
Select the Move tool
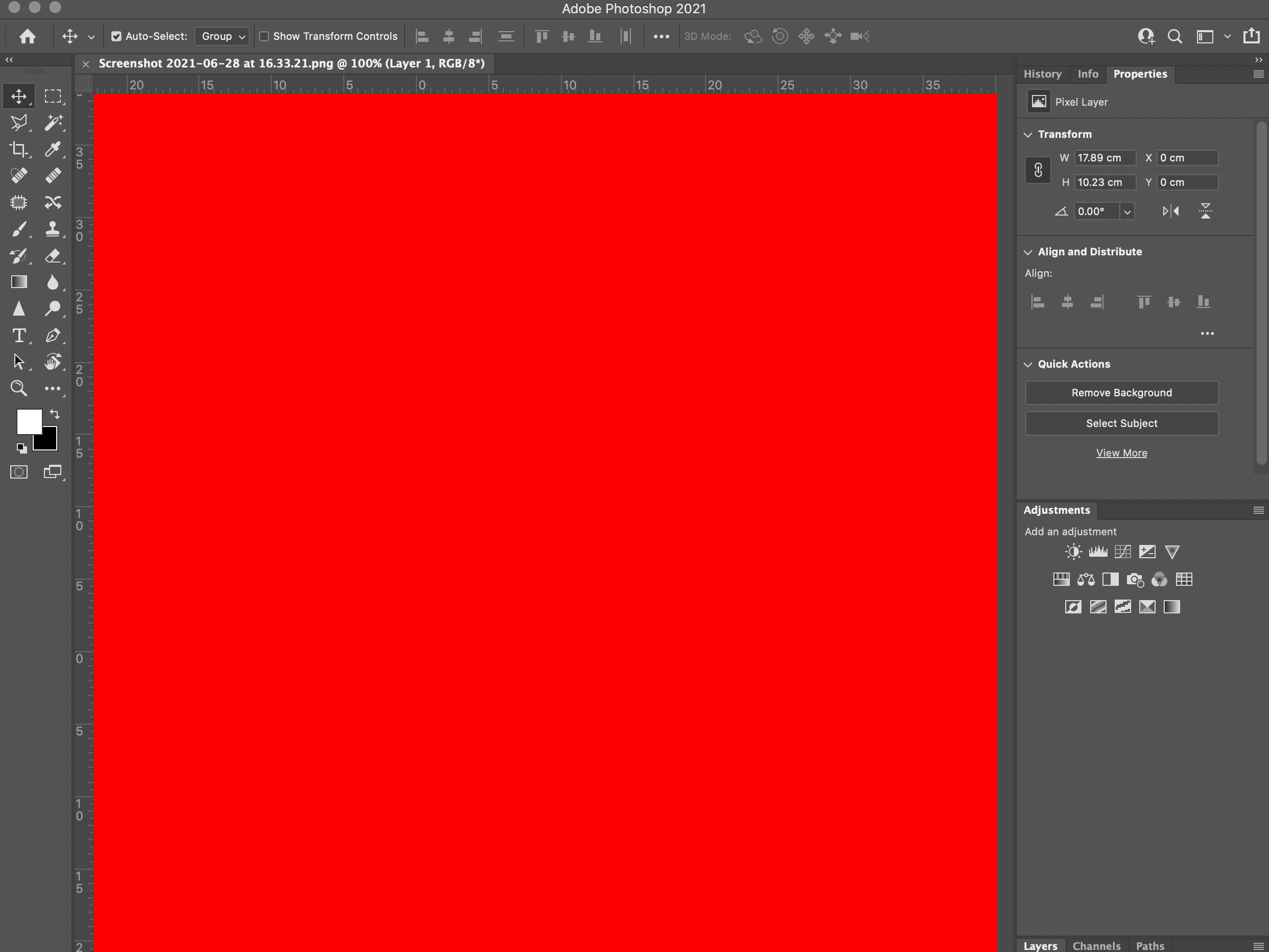(x=19, y=97)
